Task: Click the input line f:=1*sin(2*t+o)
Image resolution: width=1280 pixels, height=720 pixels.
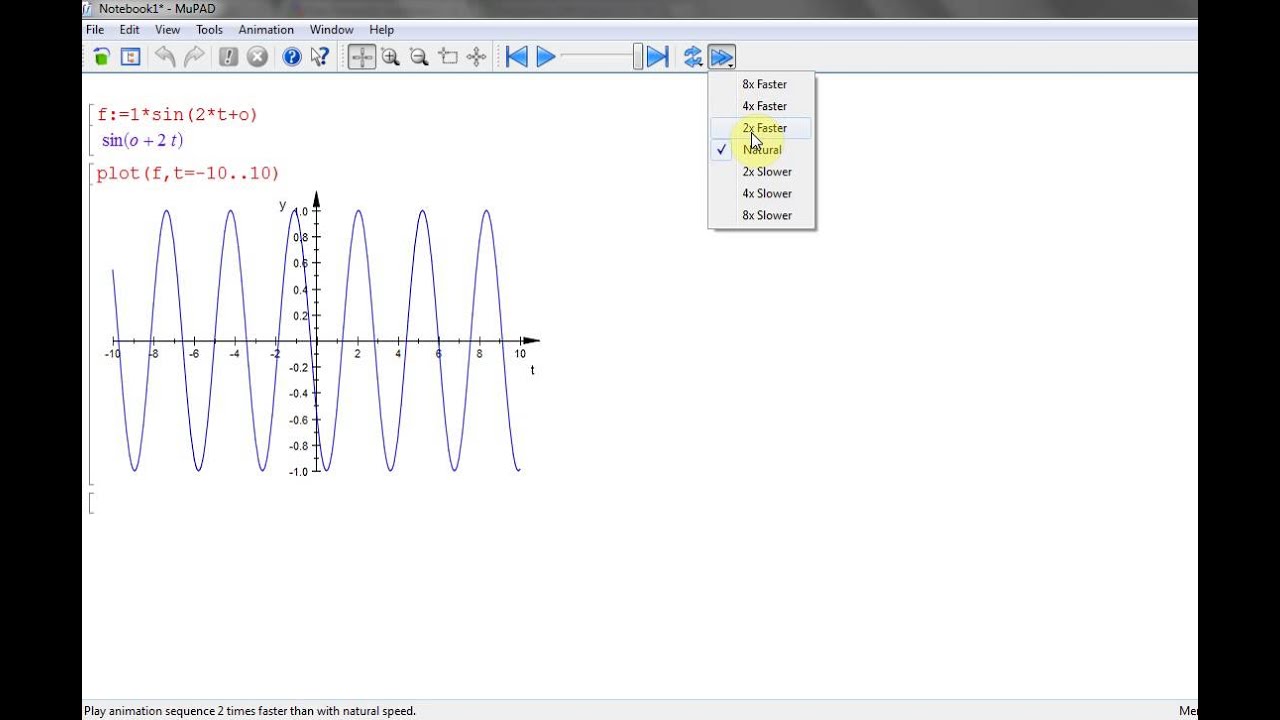Action: [x=177, y=115]
